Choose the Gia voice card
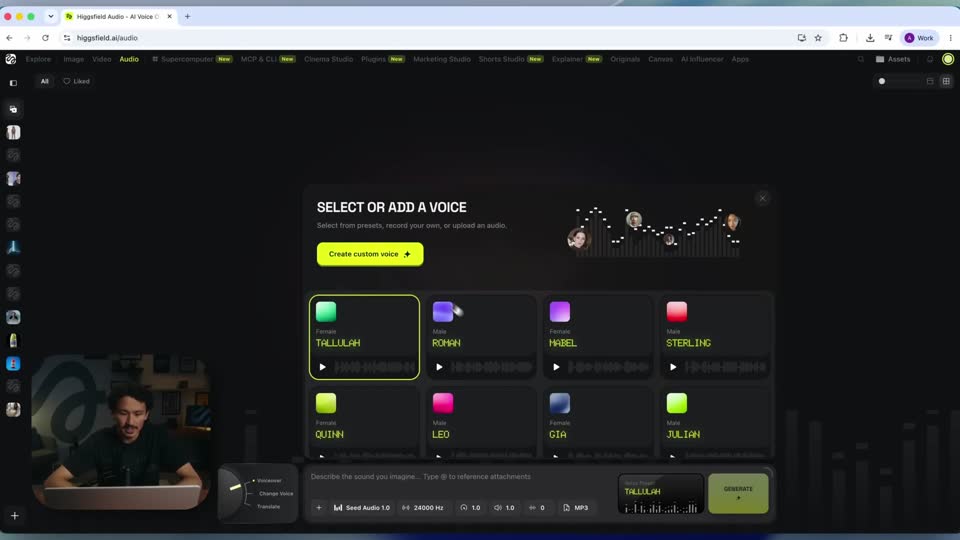This screenshot has width=960, height=540. 598,423
